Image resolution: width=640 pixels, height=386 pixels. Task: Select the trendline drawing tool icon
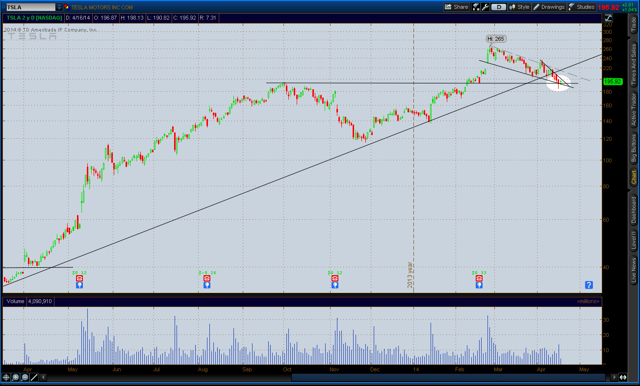[x=34, y=377]
